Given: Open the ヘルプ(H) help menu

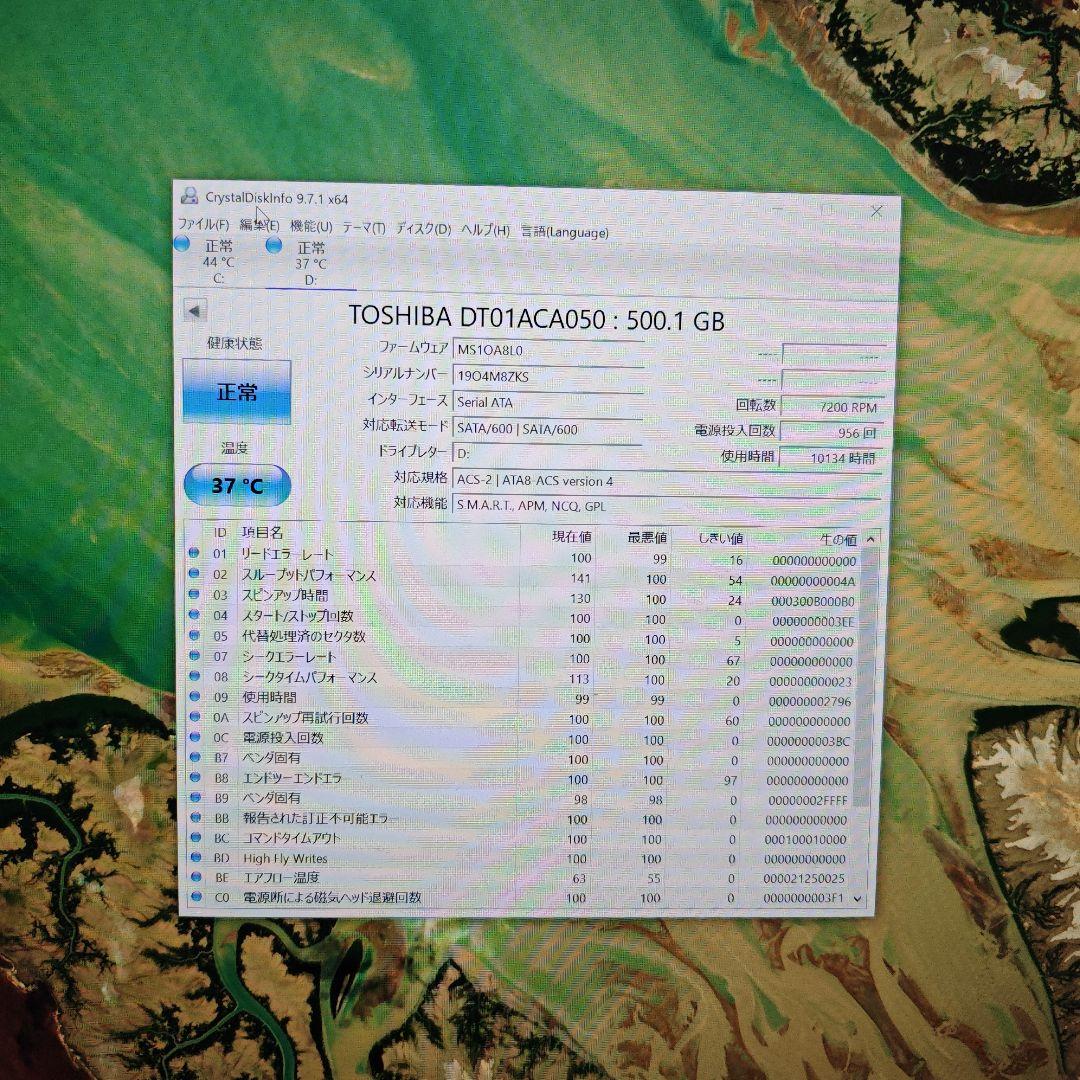Looking at the screenshot, I should (x=486, y=228).
